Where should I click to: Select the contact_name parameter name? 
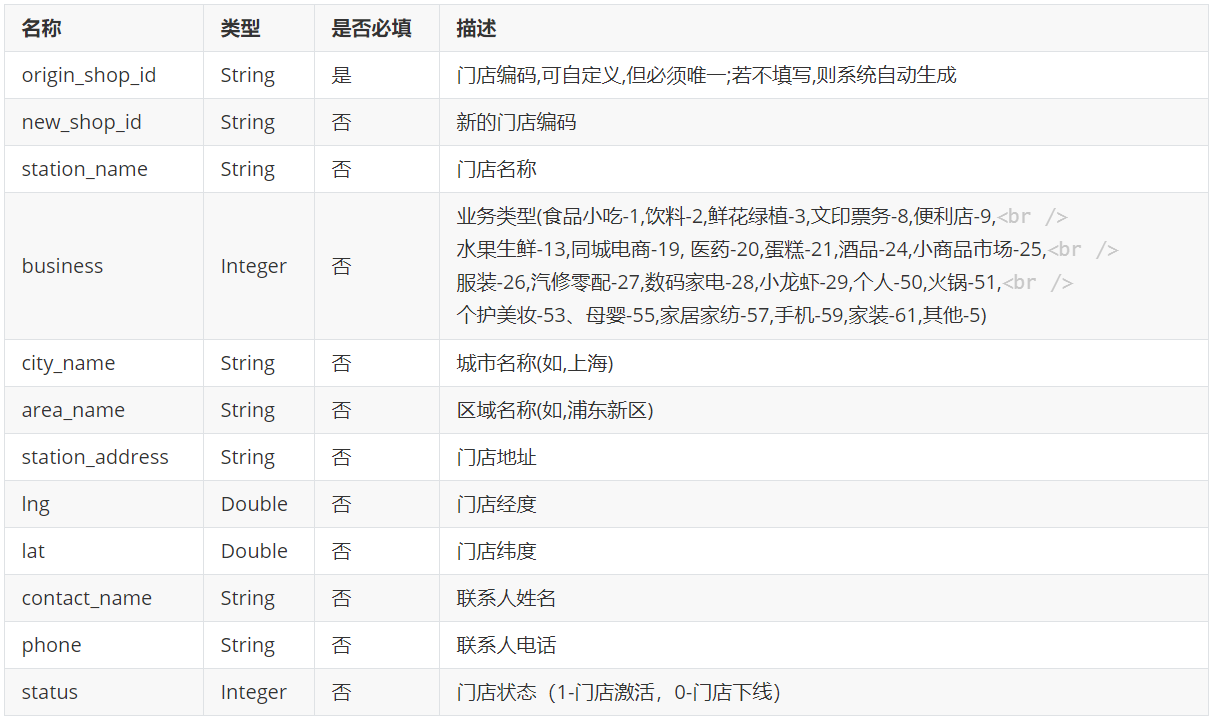(87, 598)
